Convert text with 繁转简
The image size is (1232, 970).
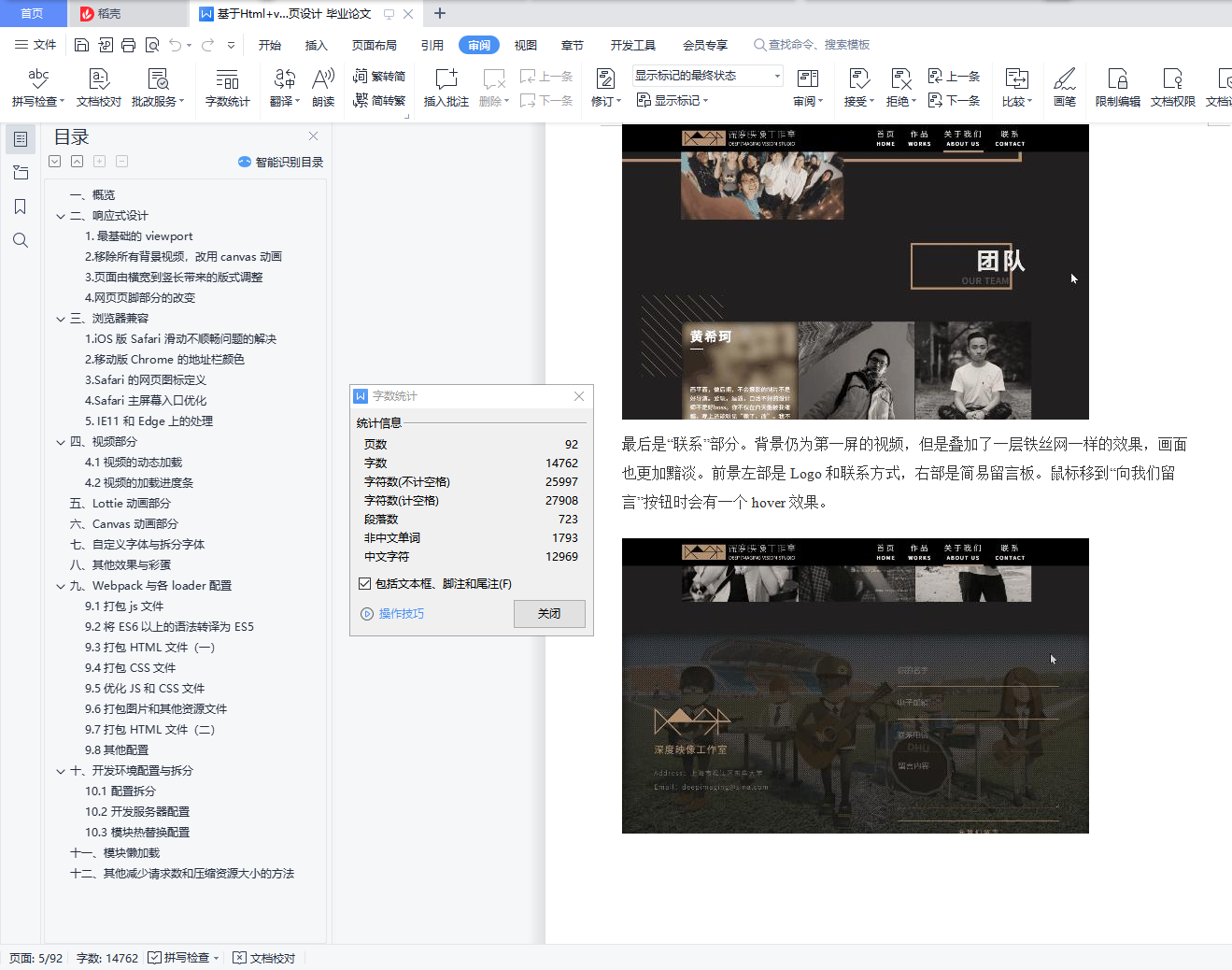[379, 76]
